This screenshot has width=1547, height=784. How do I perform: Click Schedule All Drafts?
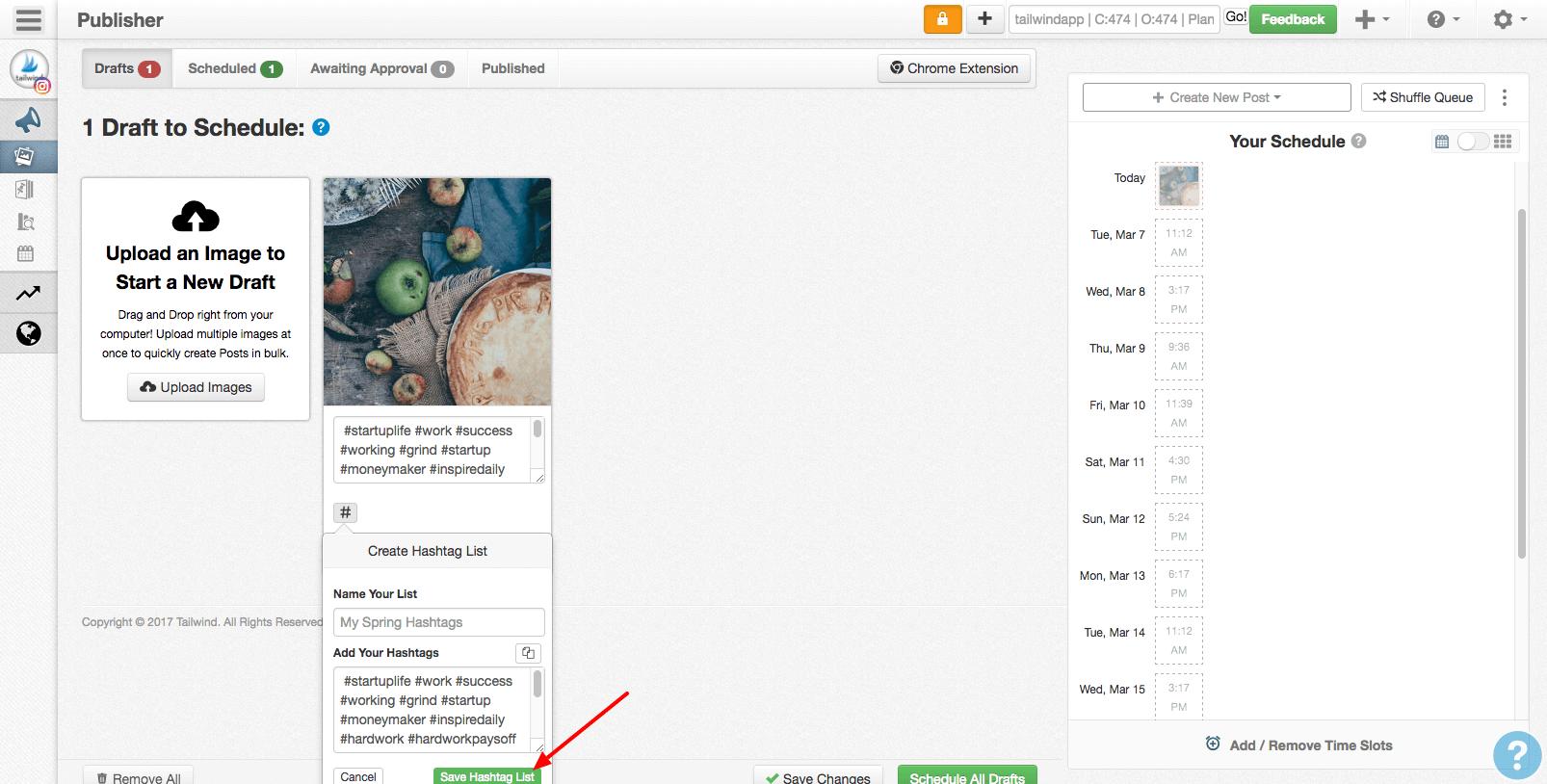[967, 776]
